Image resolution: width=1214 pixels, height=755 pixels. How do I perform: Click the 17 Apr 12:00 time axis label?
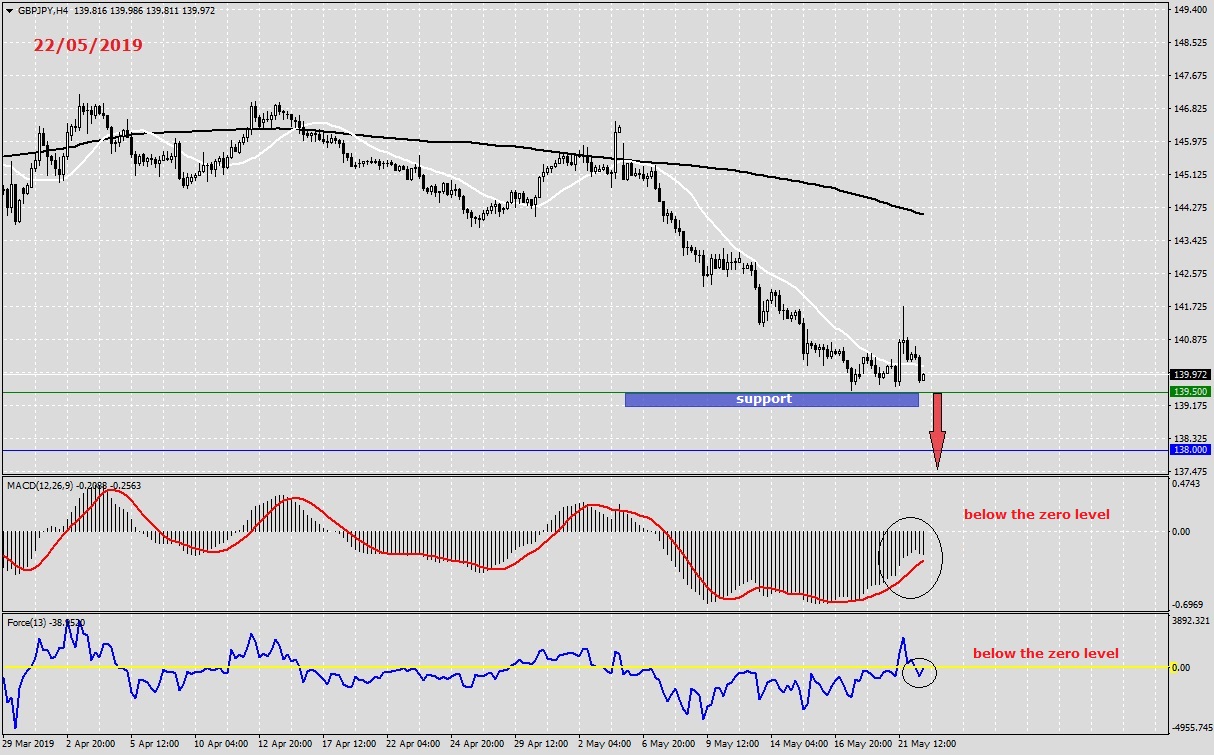(348, 745)
